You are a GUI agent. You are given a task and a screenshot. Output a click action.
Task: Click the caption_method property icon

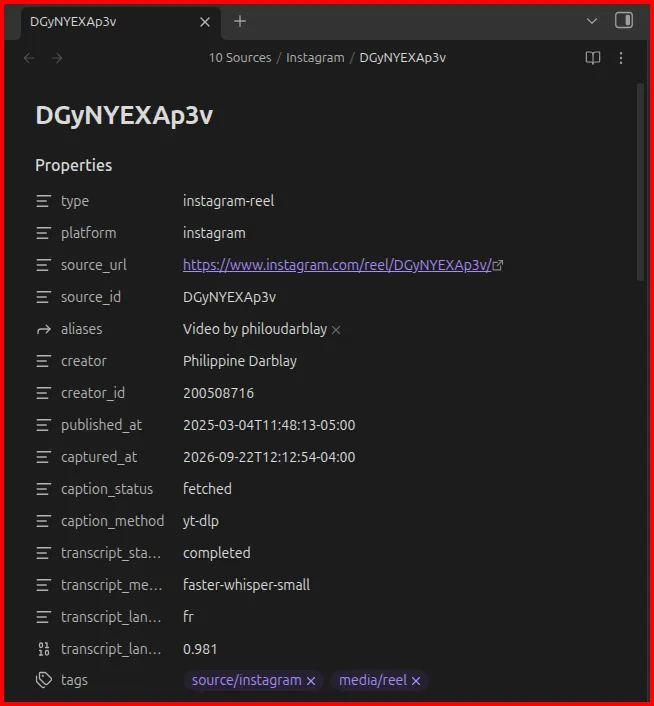point(43,521)
